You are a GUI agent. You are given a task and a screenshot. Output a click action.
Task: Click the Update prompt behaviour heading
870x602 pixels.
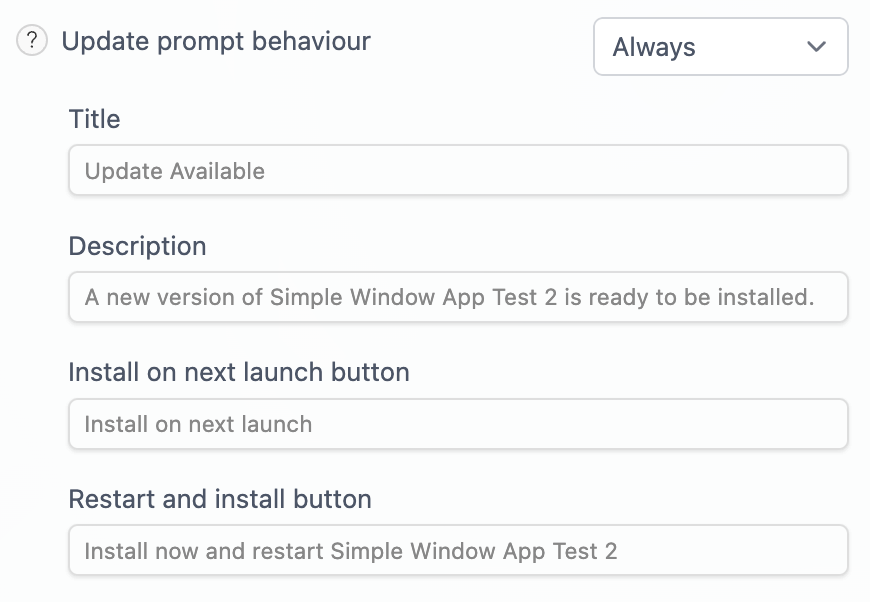point(215,42)
